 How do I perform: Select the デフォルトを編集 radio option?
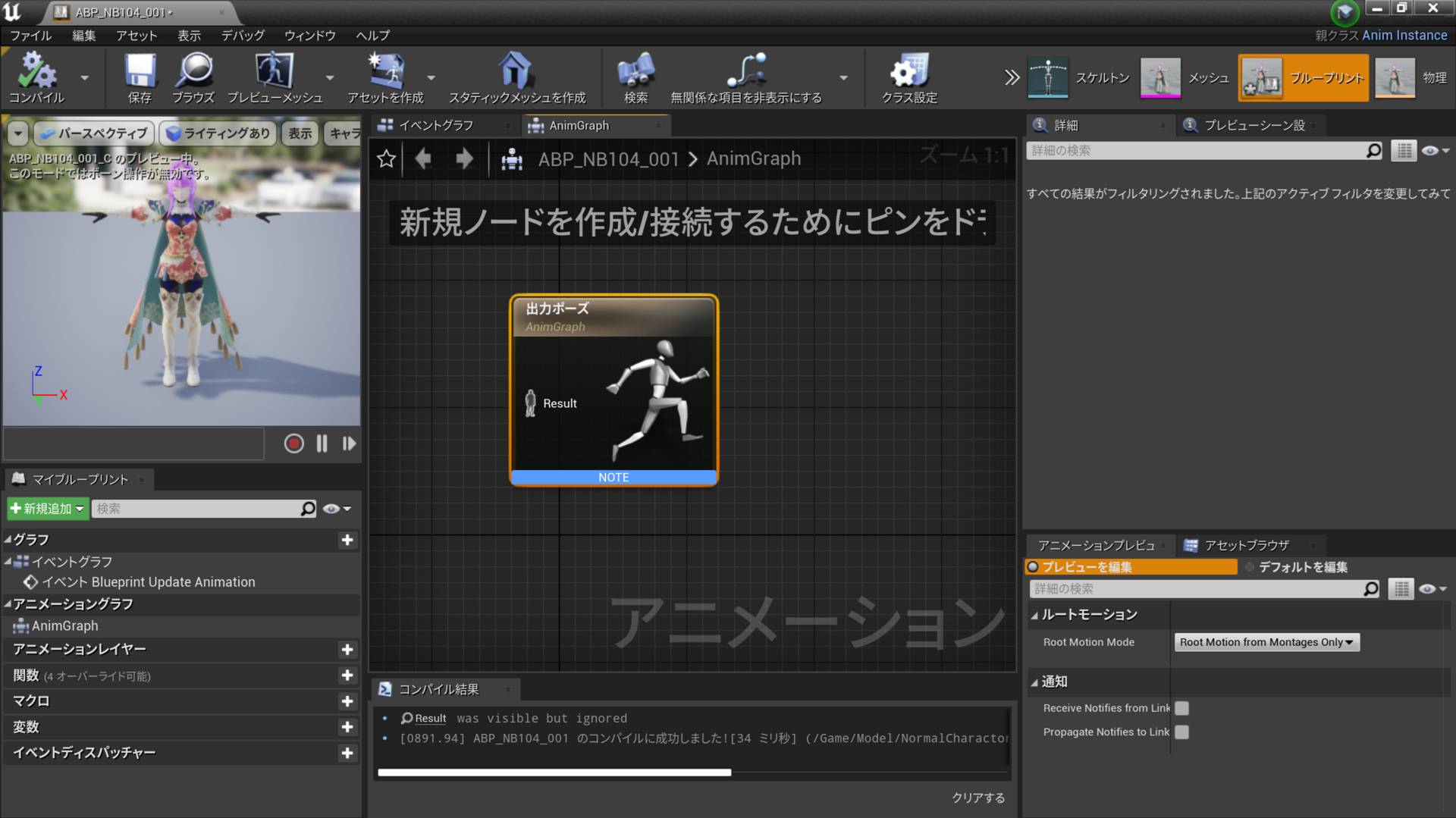[1297, 567]
